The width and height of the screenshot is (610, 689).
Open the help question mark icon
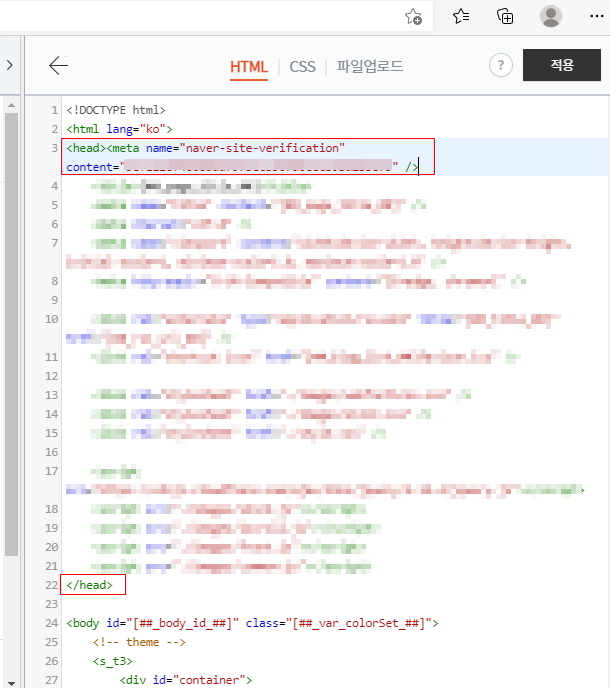click(x=501, y=65)
